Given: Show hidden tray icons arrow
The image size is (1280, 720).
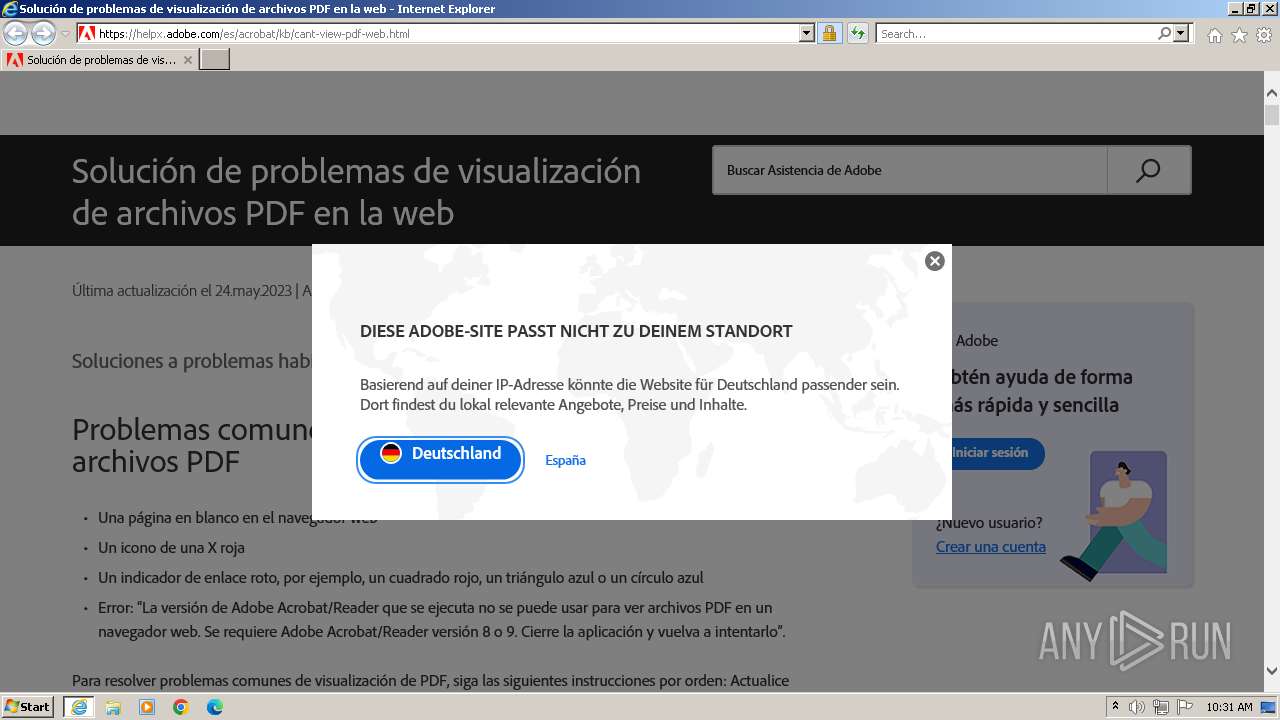Looking at the screenshot, I should [1115, 707].
